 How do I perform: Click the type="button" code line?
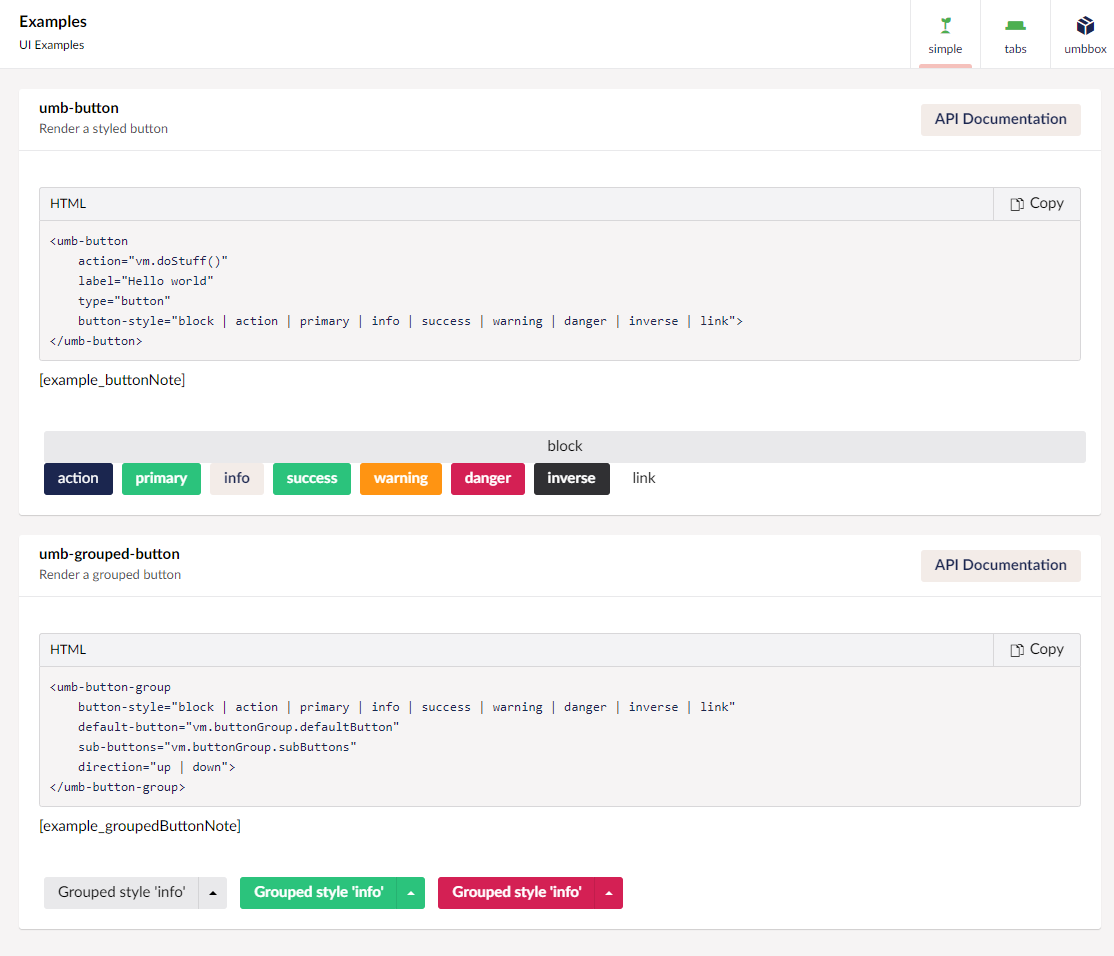click(124, 301)
